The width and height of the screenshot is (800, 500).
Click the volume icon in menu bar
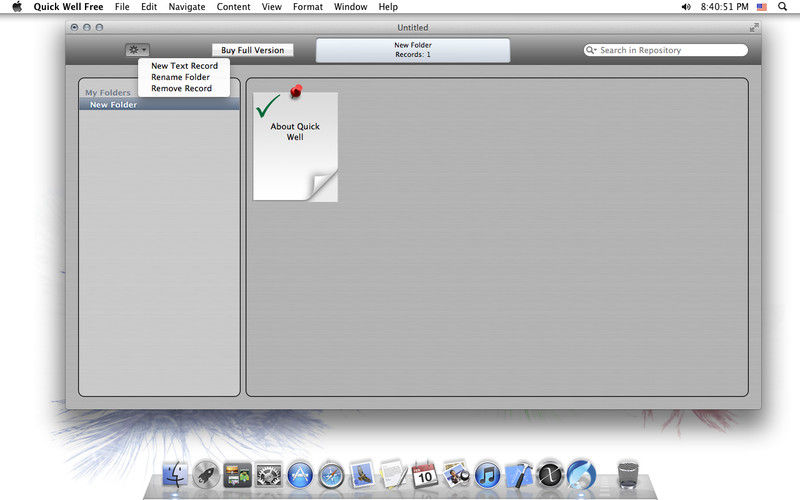(686, 7)
